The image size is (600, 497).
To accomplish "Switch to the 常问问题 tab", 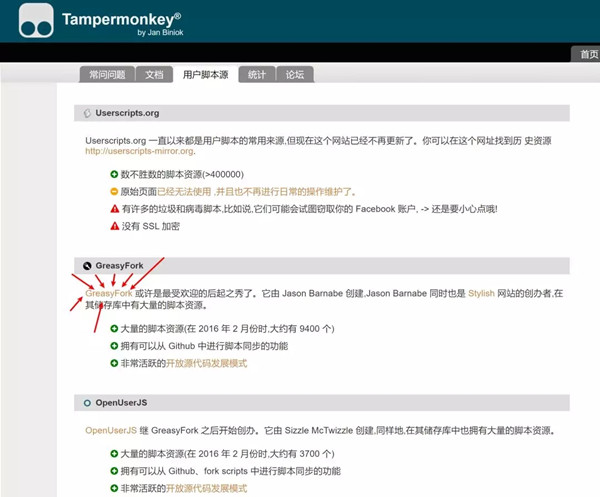I will pos(108,74).
